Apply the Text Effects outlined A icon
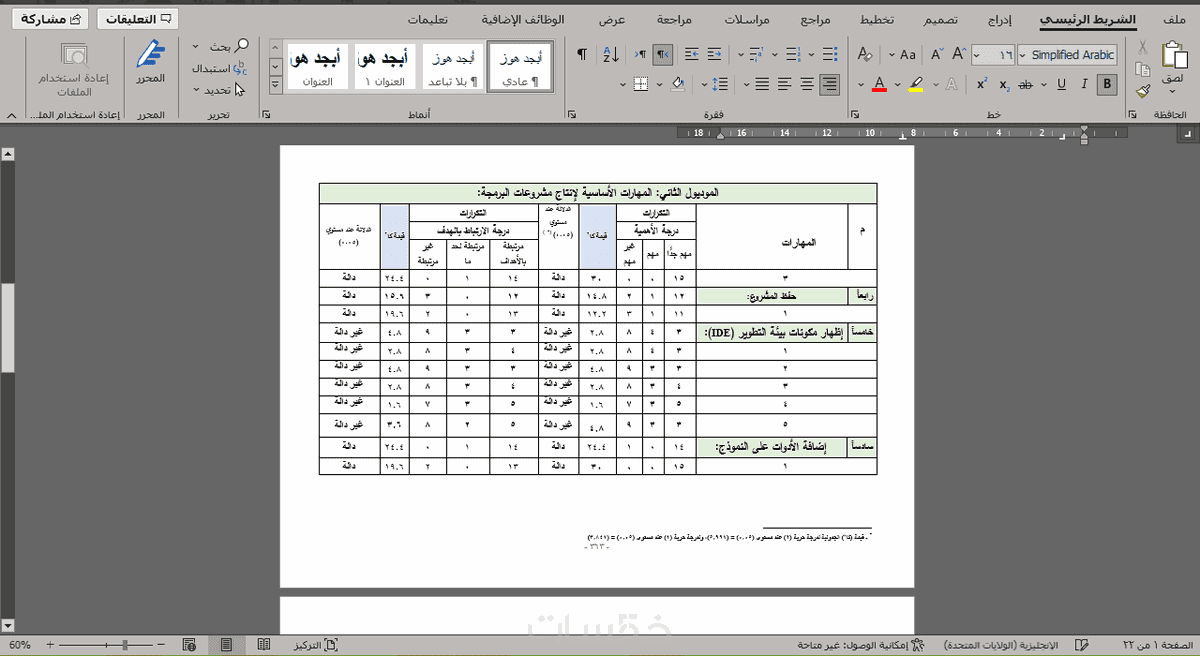The image size is (1200, 656). tap(951, 84)
